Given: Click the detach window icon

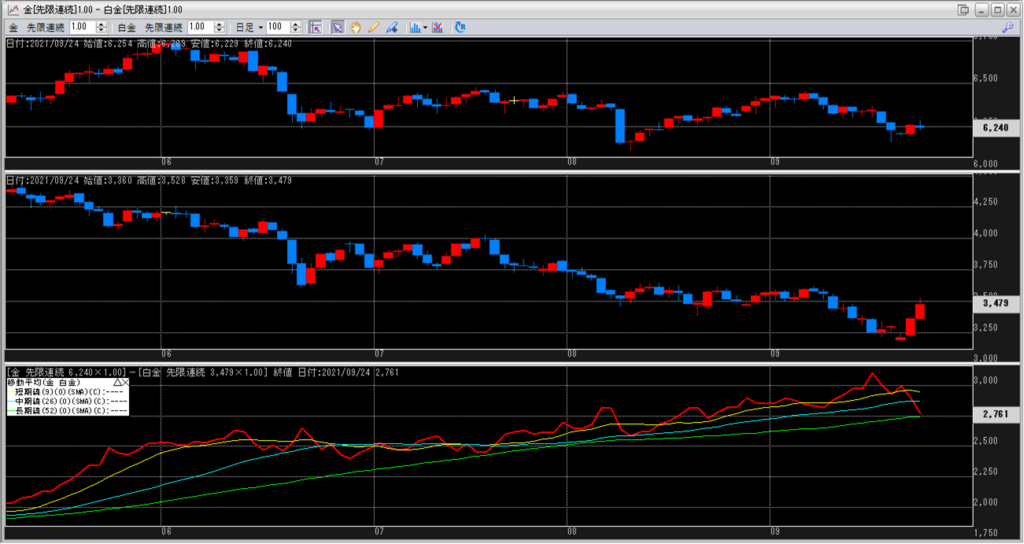Looking at the screenshot, I should 964,9.
